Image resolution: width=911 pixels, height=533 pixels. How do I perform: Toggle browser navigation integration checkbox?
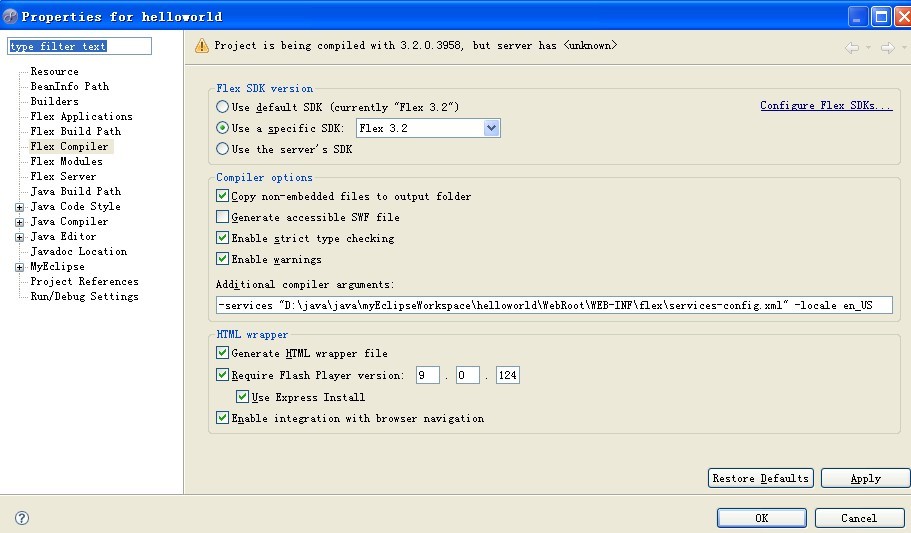coord(223,418)
